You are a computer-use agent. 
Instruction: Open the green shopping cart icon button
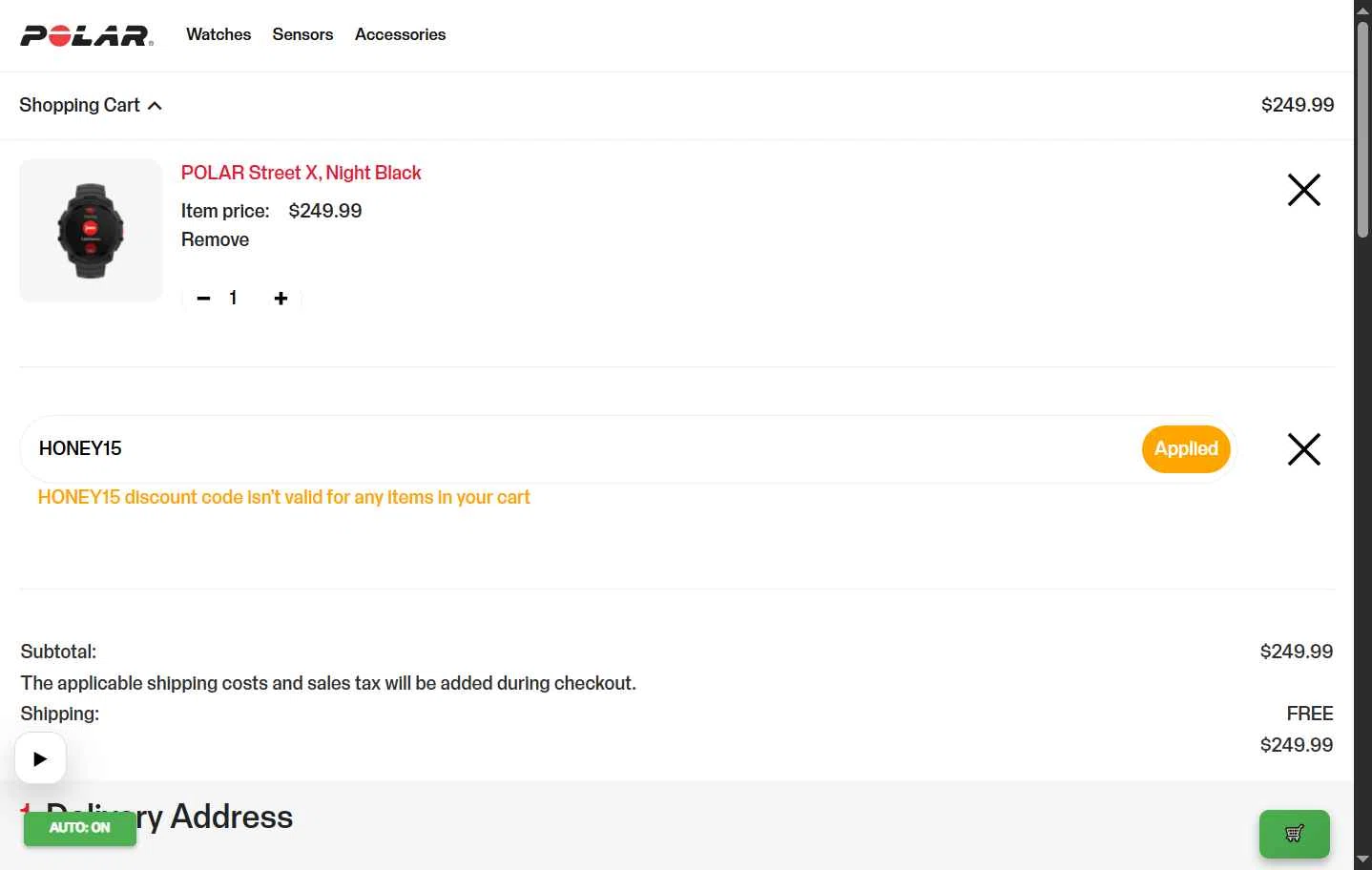click(x=1294, y=834)
